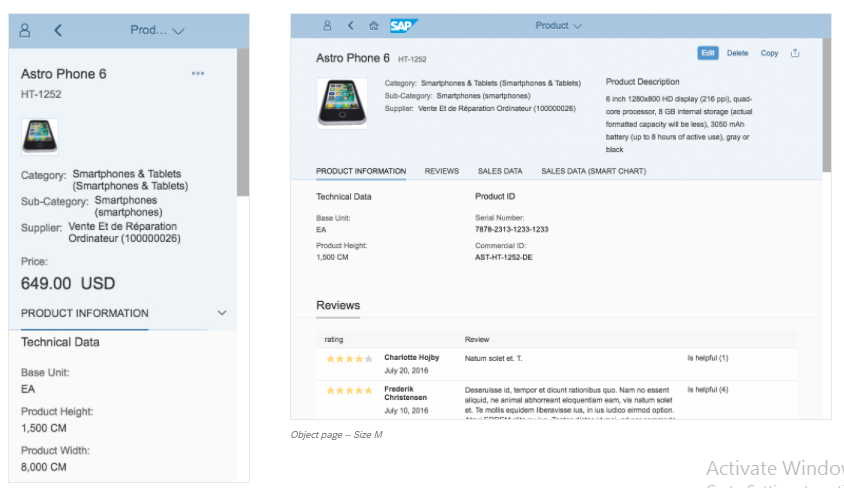Switch to the REVIEWS tab

(441, 171)
